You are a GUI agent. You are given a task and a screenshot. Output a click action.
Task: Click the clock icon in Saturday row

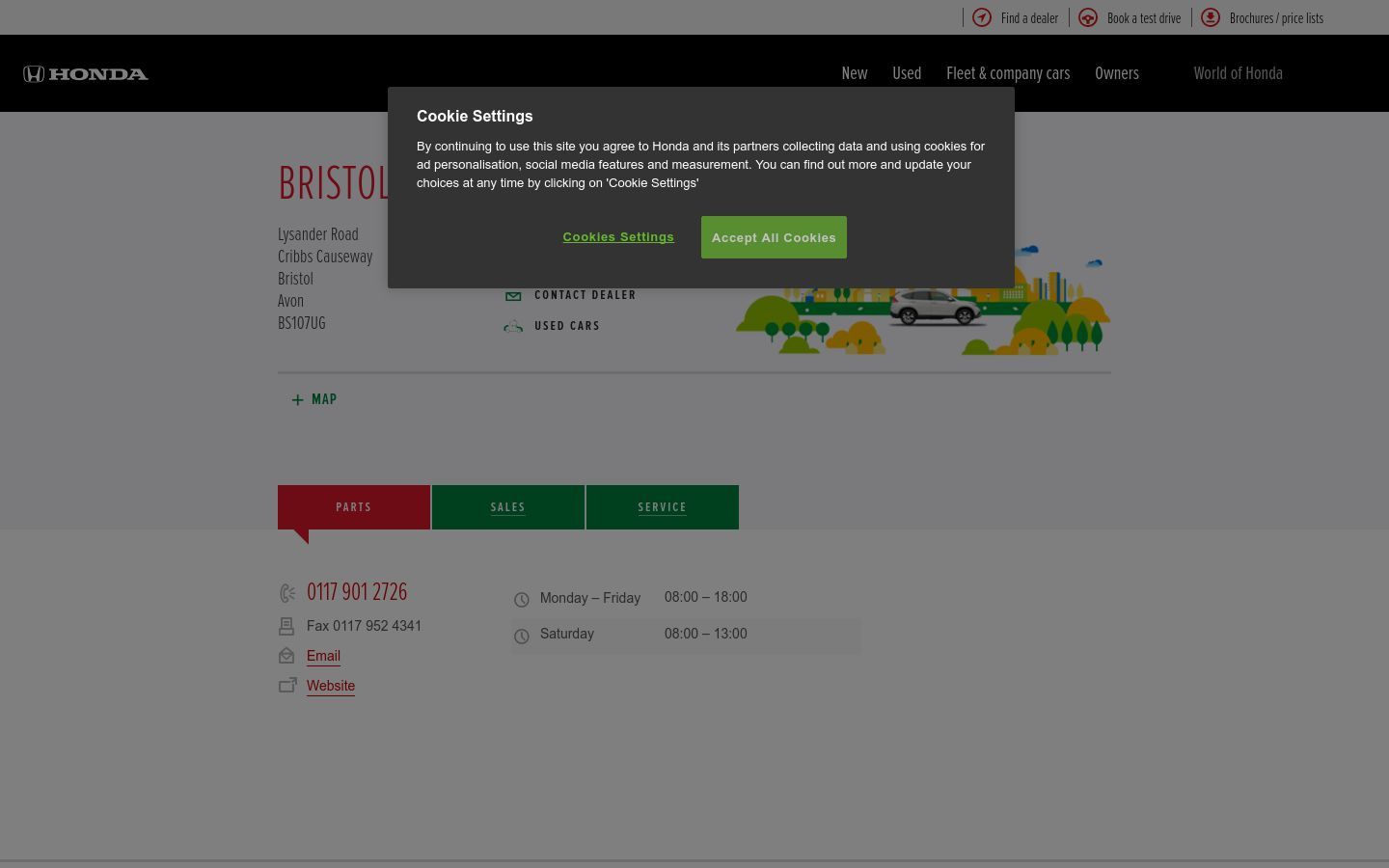point(522,637)
